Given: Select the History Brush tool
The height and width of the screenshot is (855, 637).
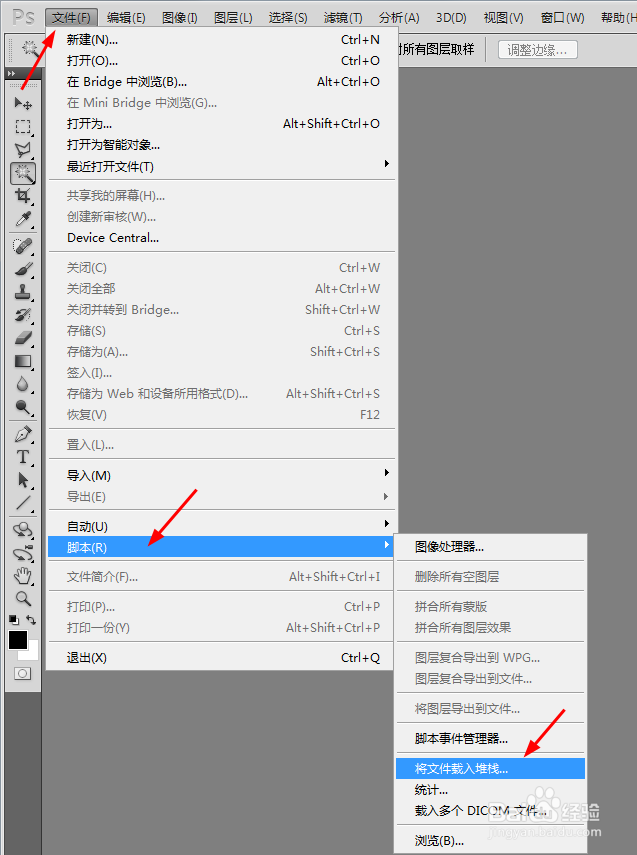Looking at the screenshot, I should (x=23, y=315).
